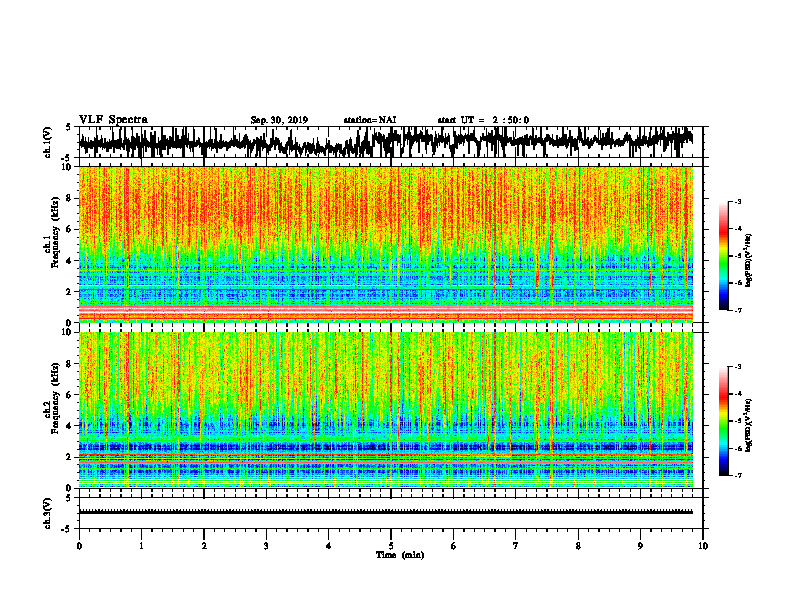Click the ch.3 flat waveform trace panel
The image size is (792, 612).
point(390,513)
